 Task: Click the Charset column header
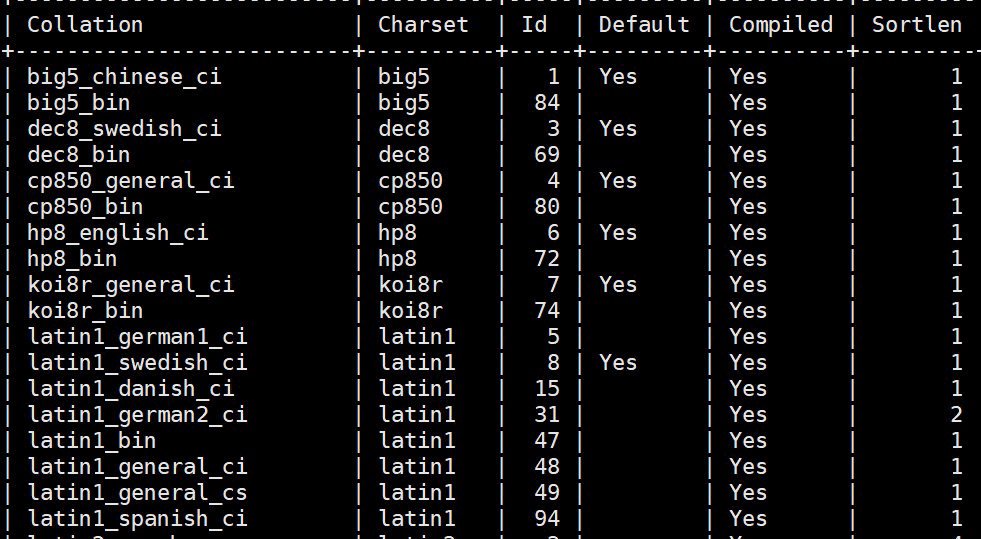(423, 24)
